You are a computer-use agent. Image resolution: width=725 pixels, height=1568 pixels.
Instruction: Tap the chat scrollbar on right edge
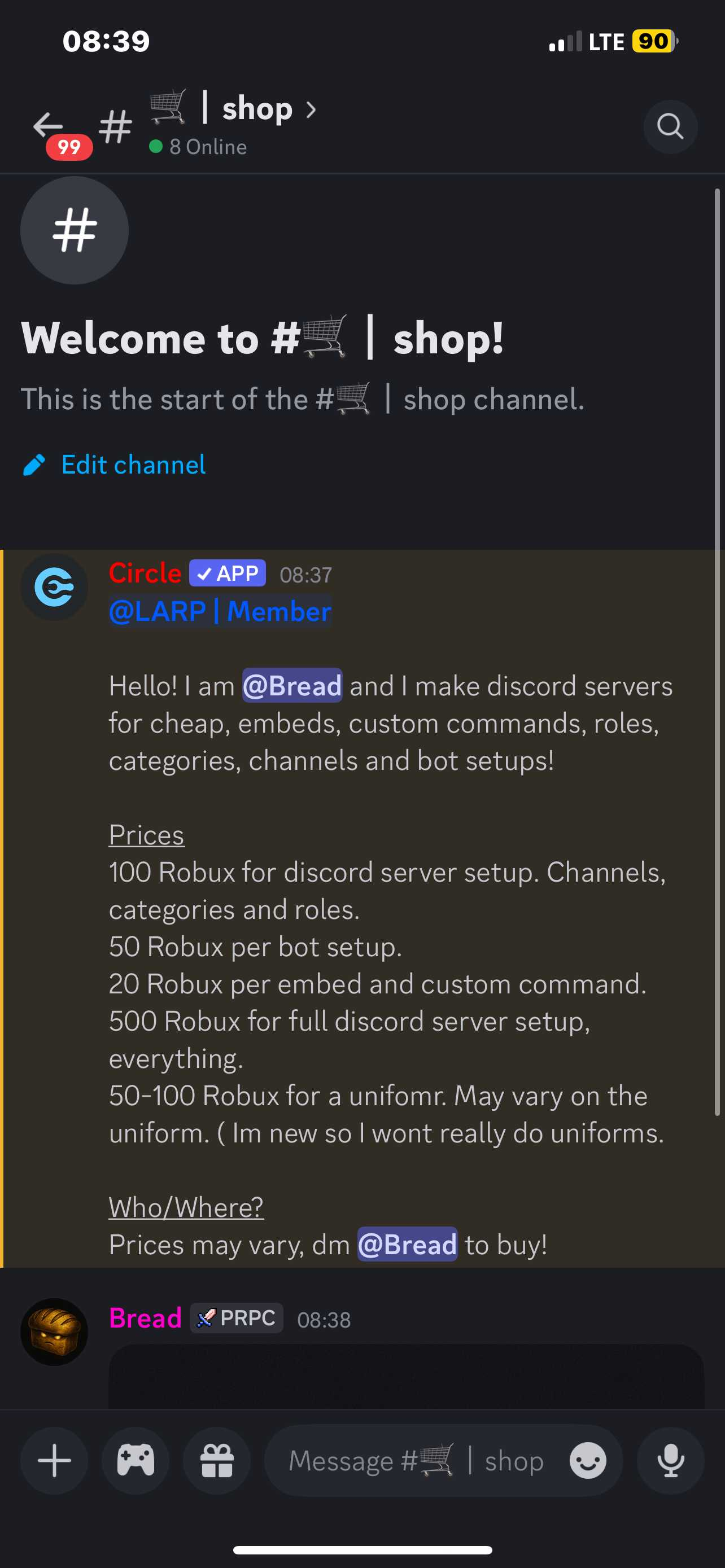point(717,651)
